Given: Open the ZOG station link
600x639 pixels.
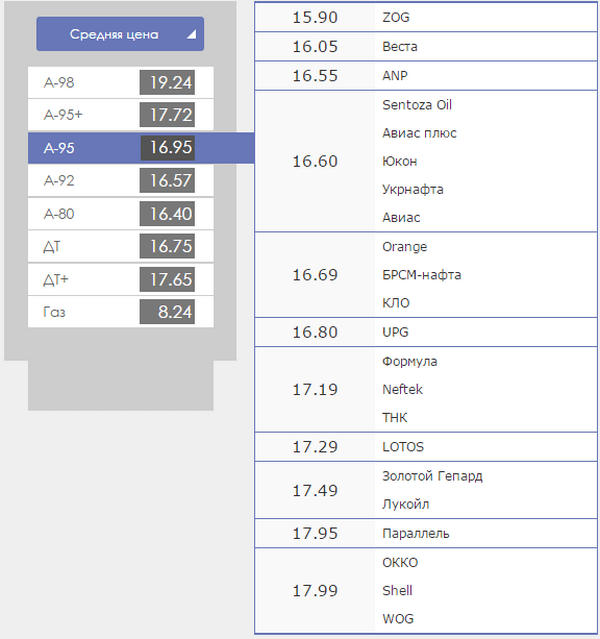Looking at the screenshot, I should coord(396,18).
